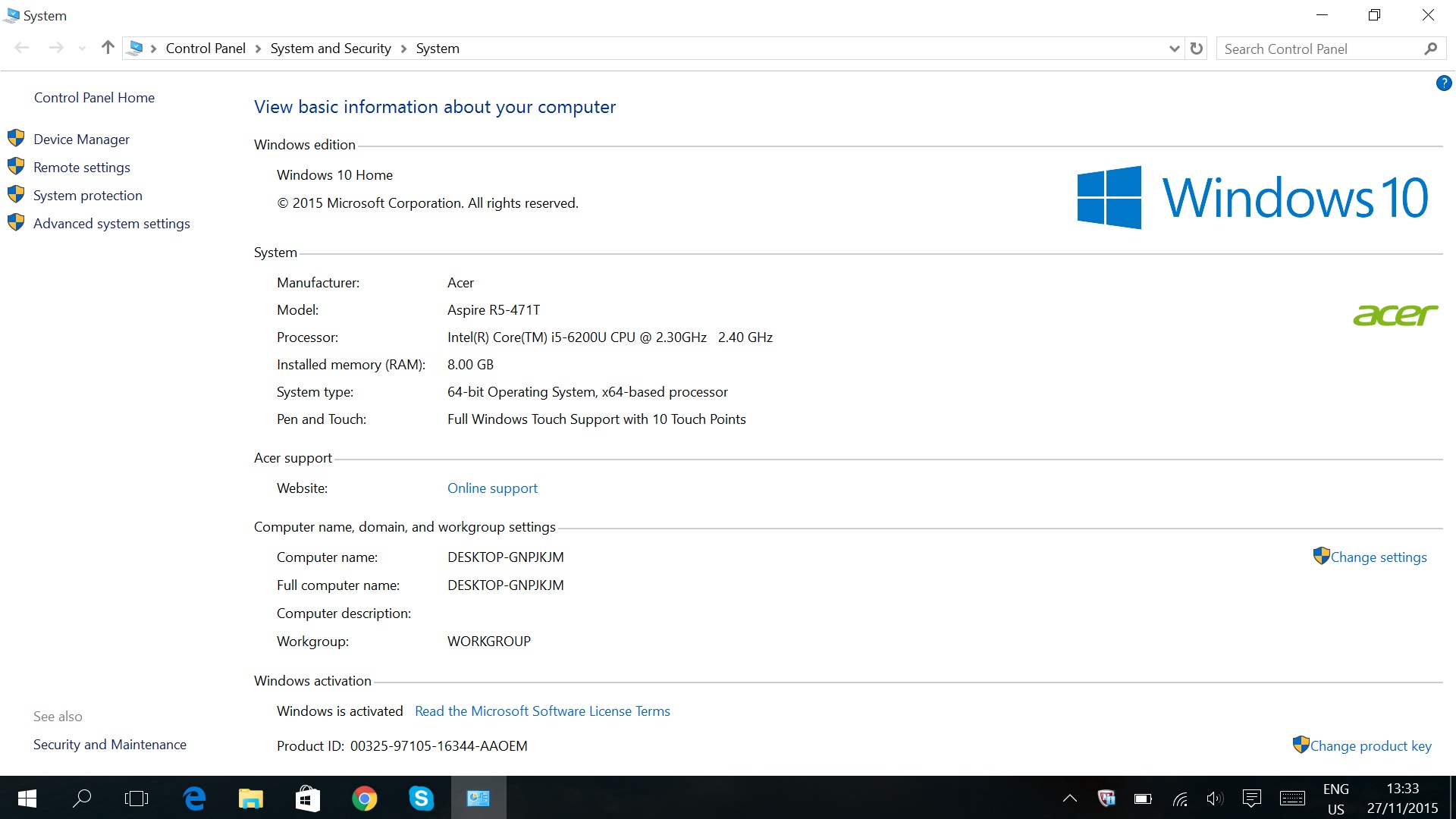This screenshot has width=1456, height=819.
Task: Open Microsoft Edge from taskbar
Action: point(195,798)
